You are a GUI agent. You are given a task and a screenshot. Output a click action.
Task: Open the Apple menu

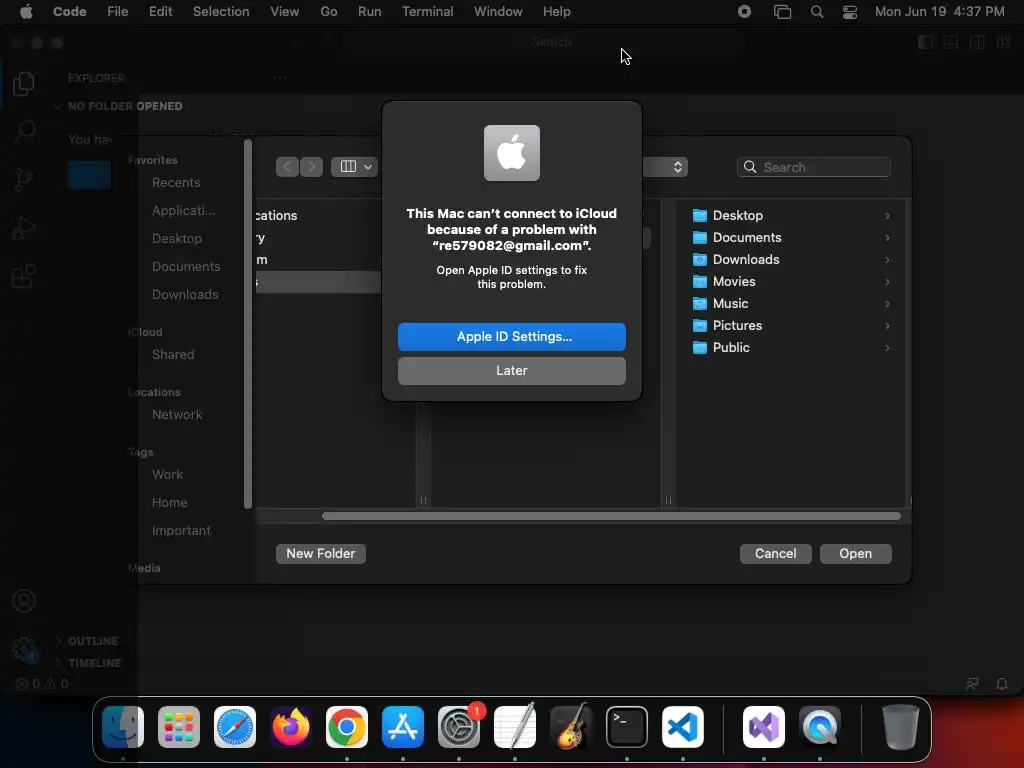coord(26,12)
